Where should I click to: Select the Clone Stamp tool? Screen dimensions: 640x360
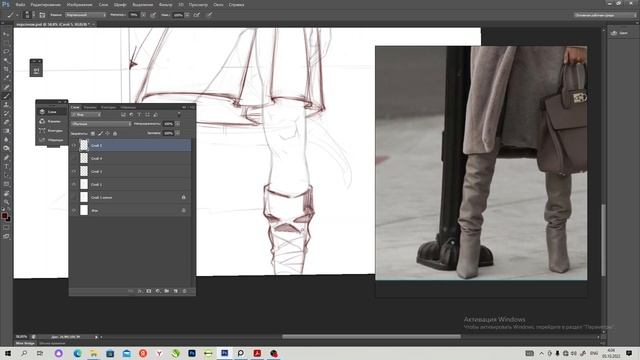point(6,105)
